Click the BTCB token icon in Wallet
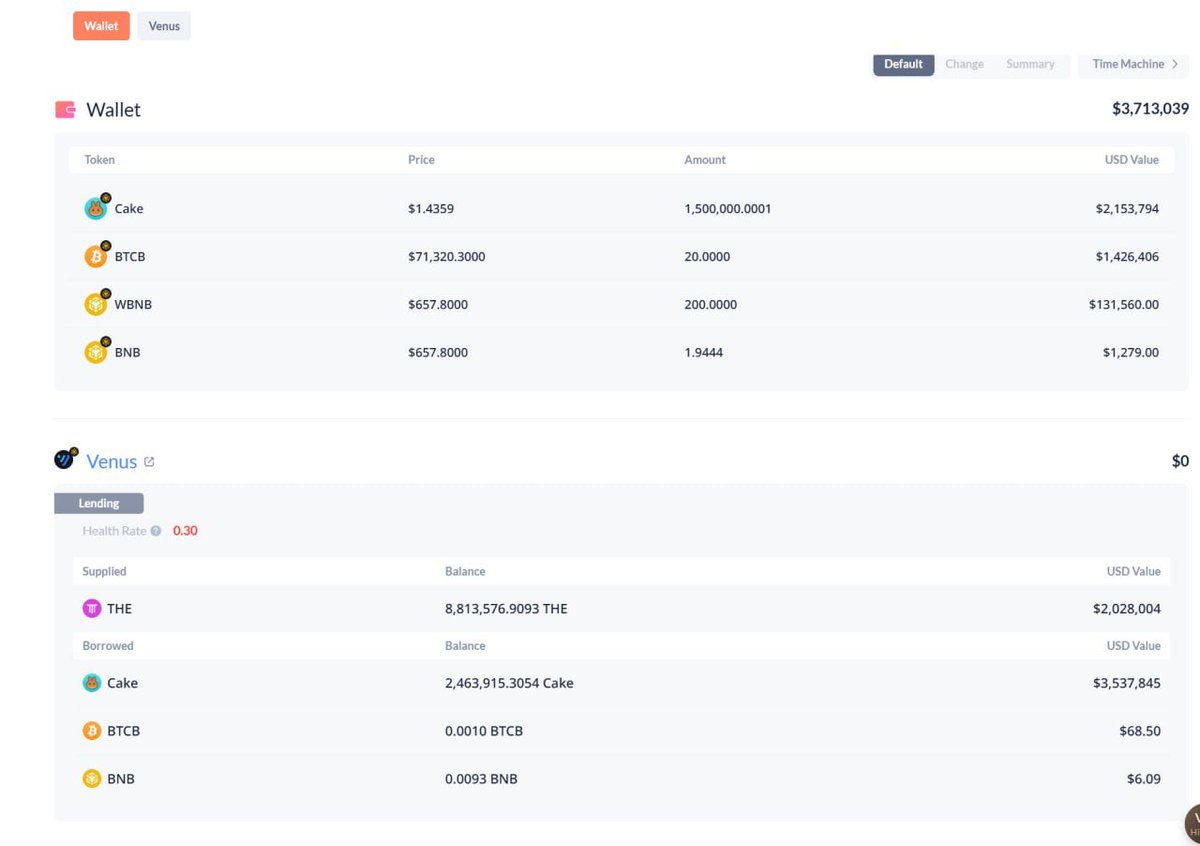The height and width of the screenshot is (846, 1200). coord(95,257)
